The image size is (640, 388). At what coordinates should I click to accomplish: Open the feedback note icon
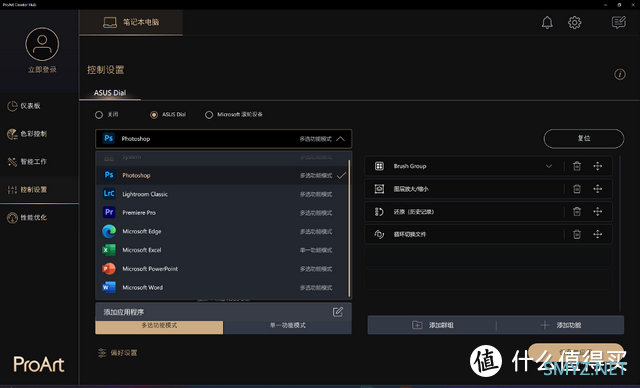618,22
